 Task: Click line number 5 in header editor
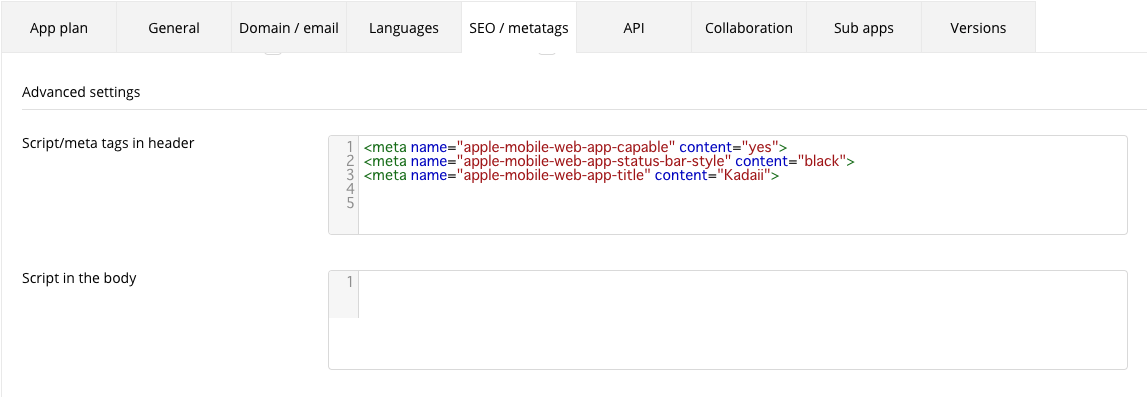point(350,203)
